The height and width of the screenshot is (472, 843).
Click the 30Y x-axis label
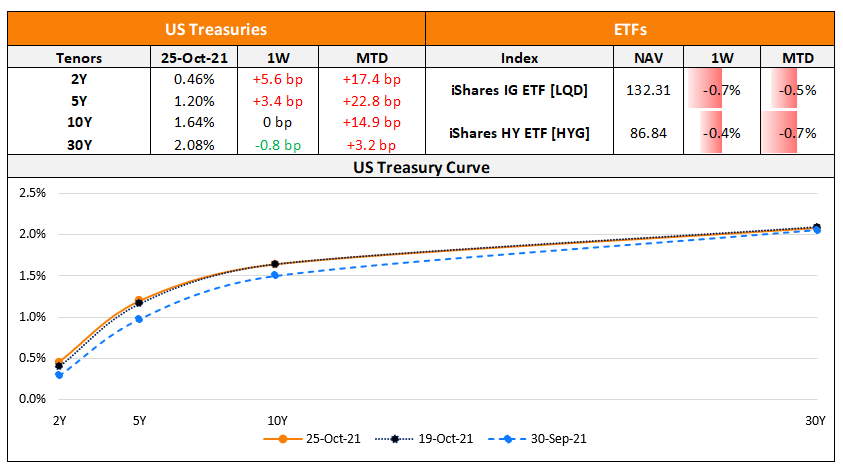click(816, 420)
